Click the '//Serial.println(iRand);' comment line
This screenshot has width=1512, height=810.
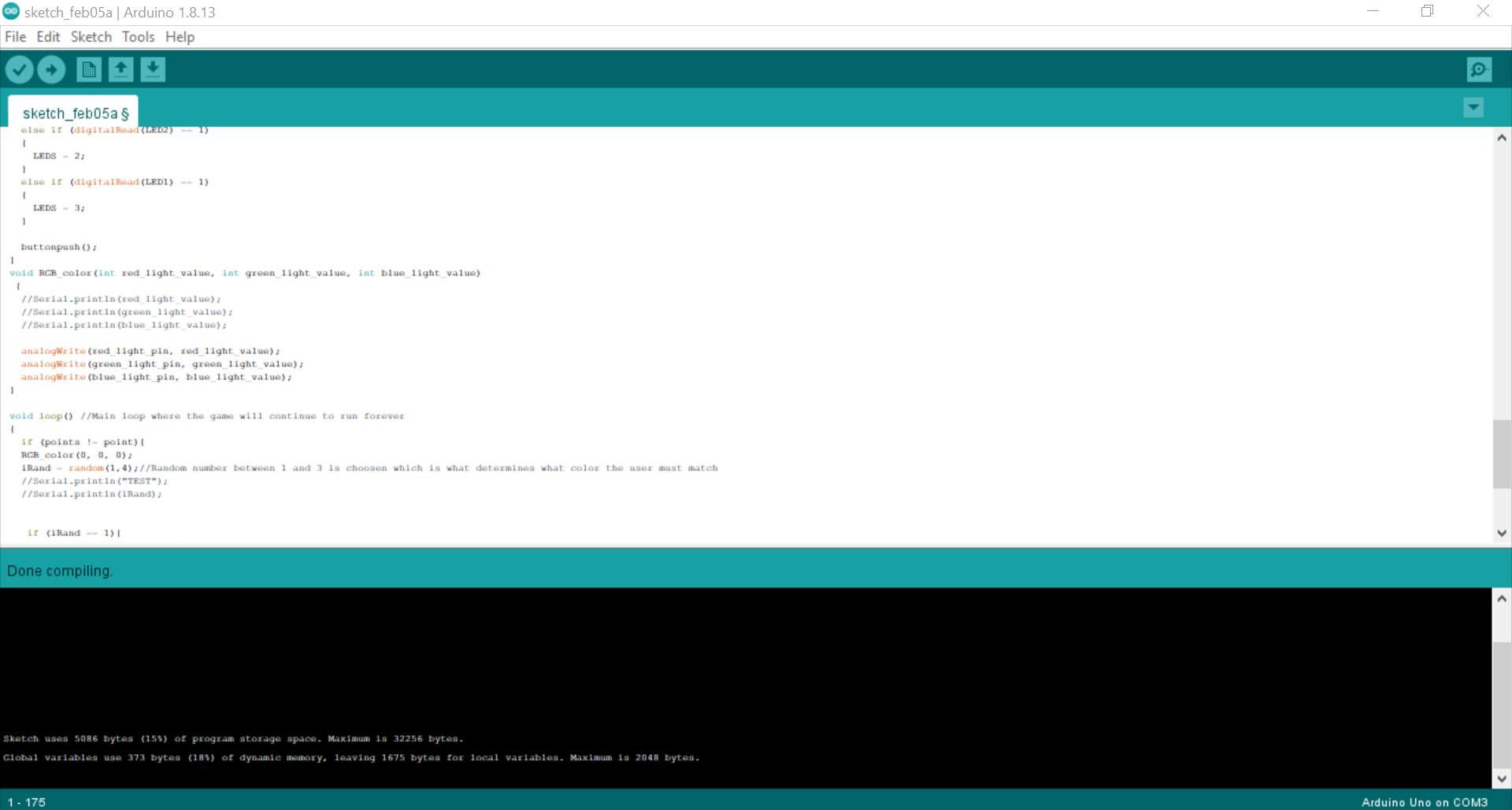coord(91,494)
